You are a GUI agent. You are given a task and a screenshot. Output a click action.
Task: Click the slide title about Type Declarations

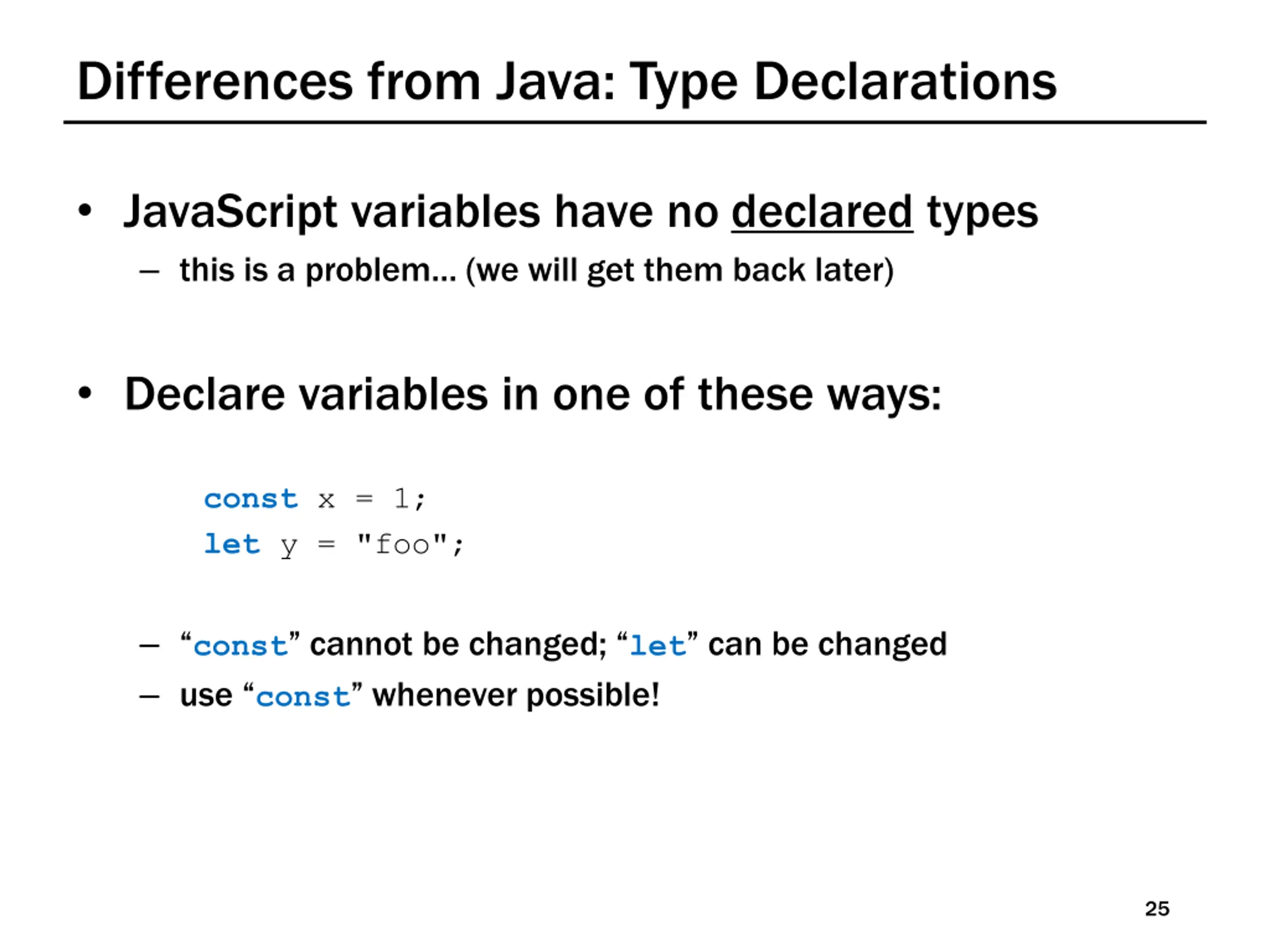pos(567,82)
